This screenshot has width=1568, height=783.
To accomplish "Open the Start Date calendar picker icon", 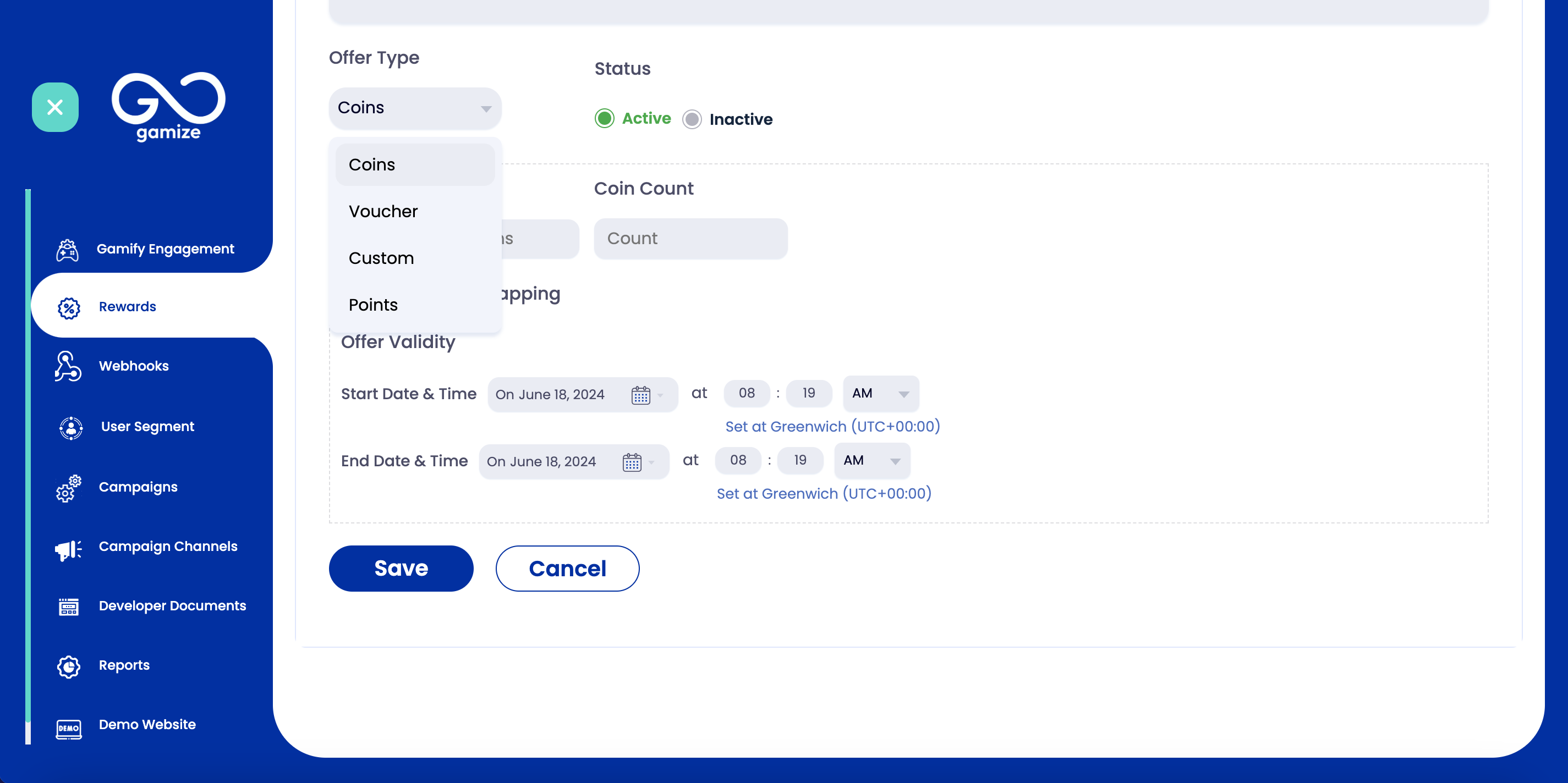I will 640,395.
